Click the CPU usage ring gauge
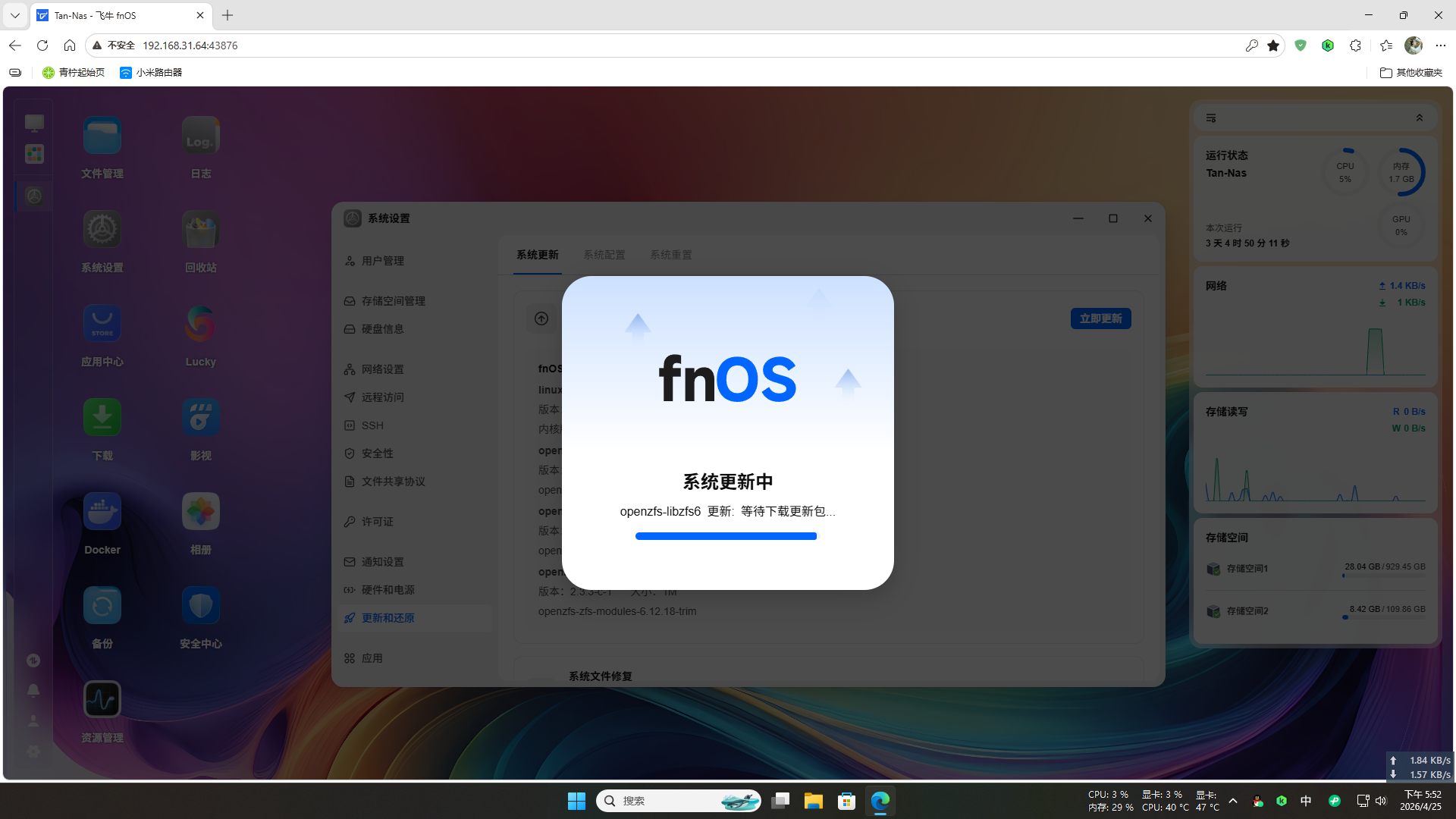The width and height of the screenshot is (1456, 819). pyautogui.click(x=1345, y=172)
